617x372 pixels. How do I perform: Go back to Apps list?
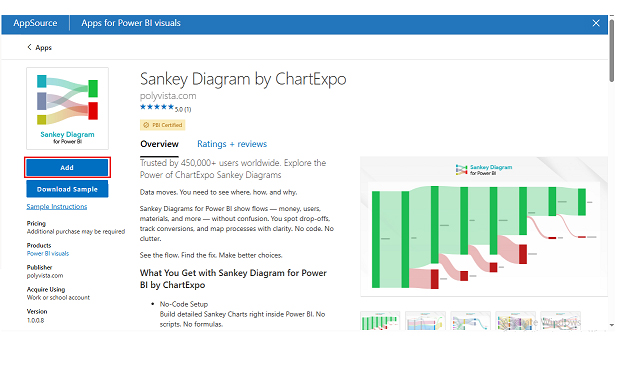coord(39,48)
